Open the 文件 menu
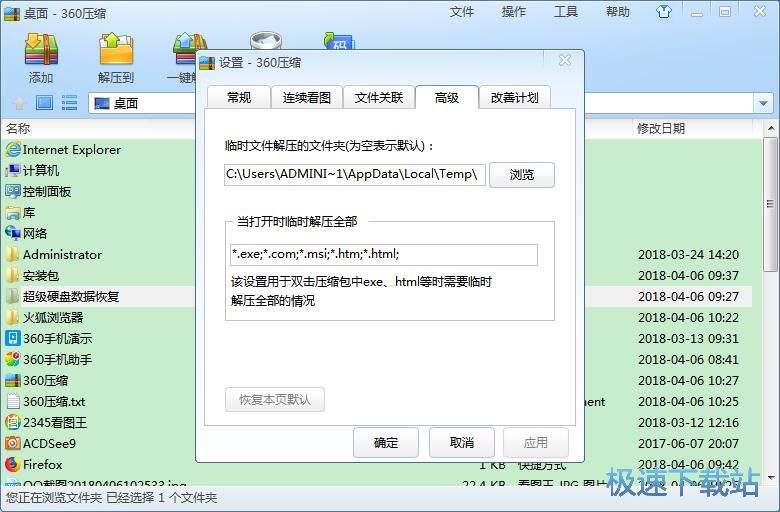The height and width of the screenshot is (512, 780). point(462,12)
